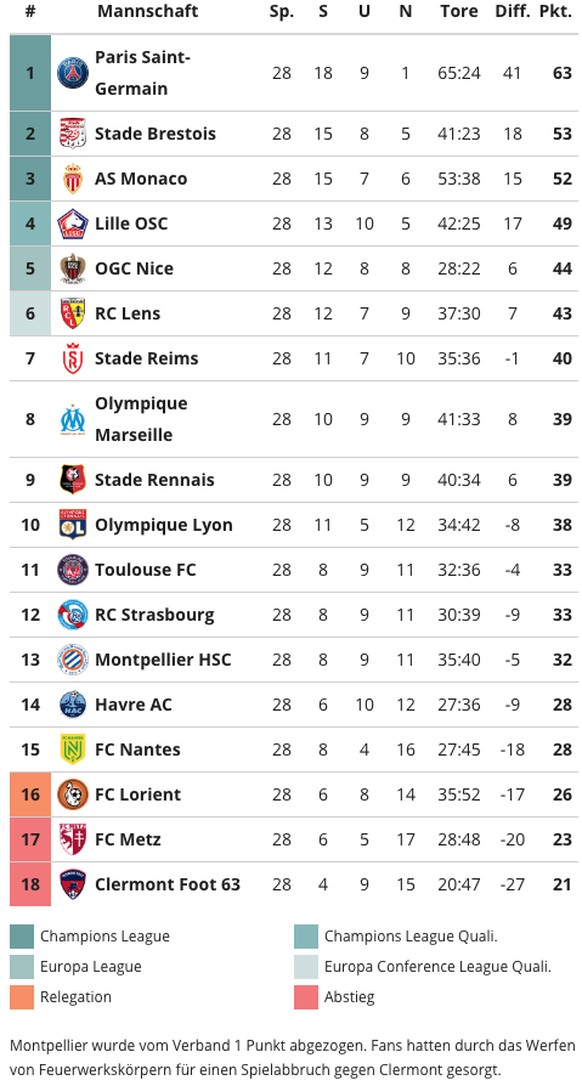Click the Lille OSC club logo
Viewport: 582px width, 1086px height.
pos(73,224)
